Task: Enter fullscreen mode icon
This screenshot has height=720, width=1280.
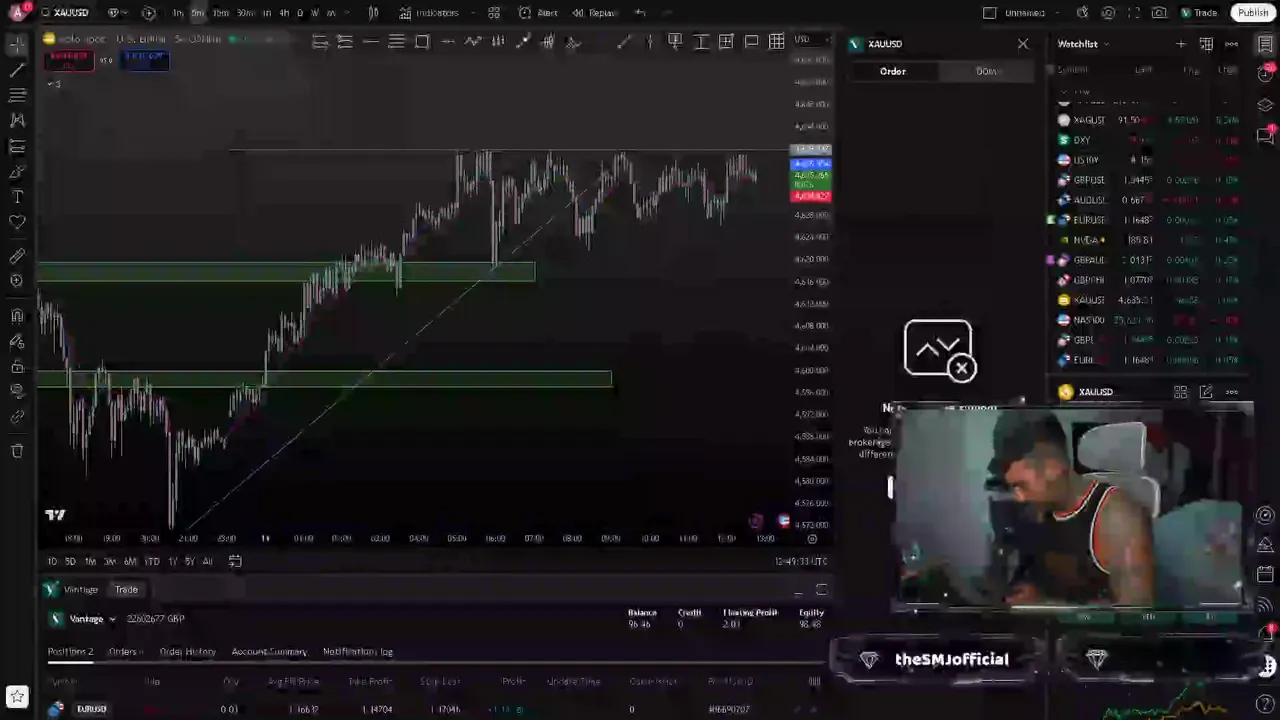Action: pos(1133,13)
